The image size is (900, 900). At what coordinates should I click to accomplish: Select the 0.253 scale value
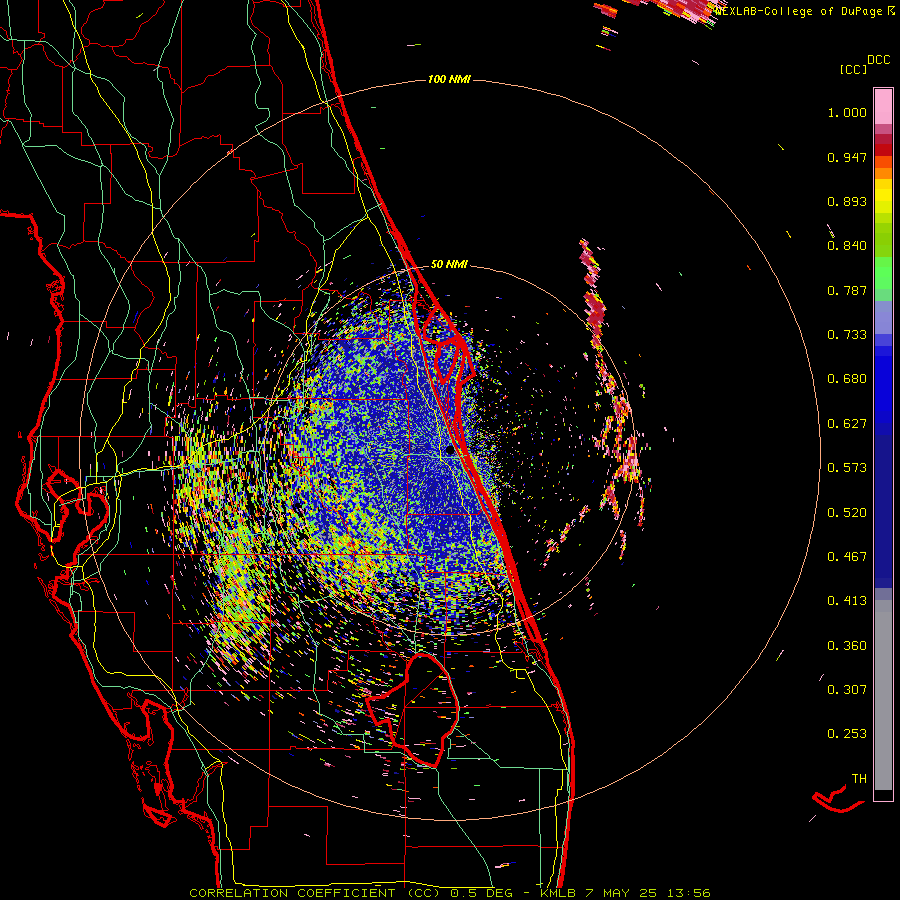click(x=847, y=734)
